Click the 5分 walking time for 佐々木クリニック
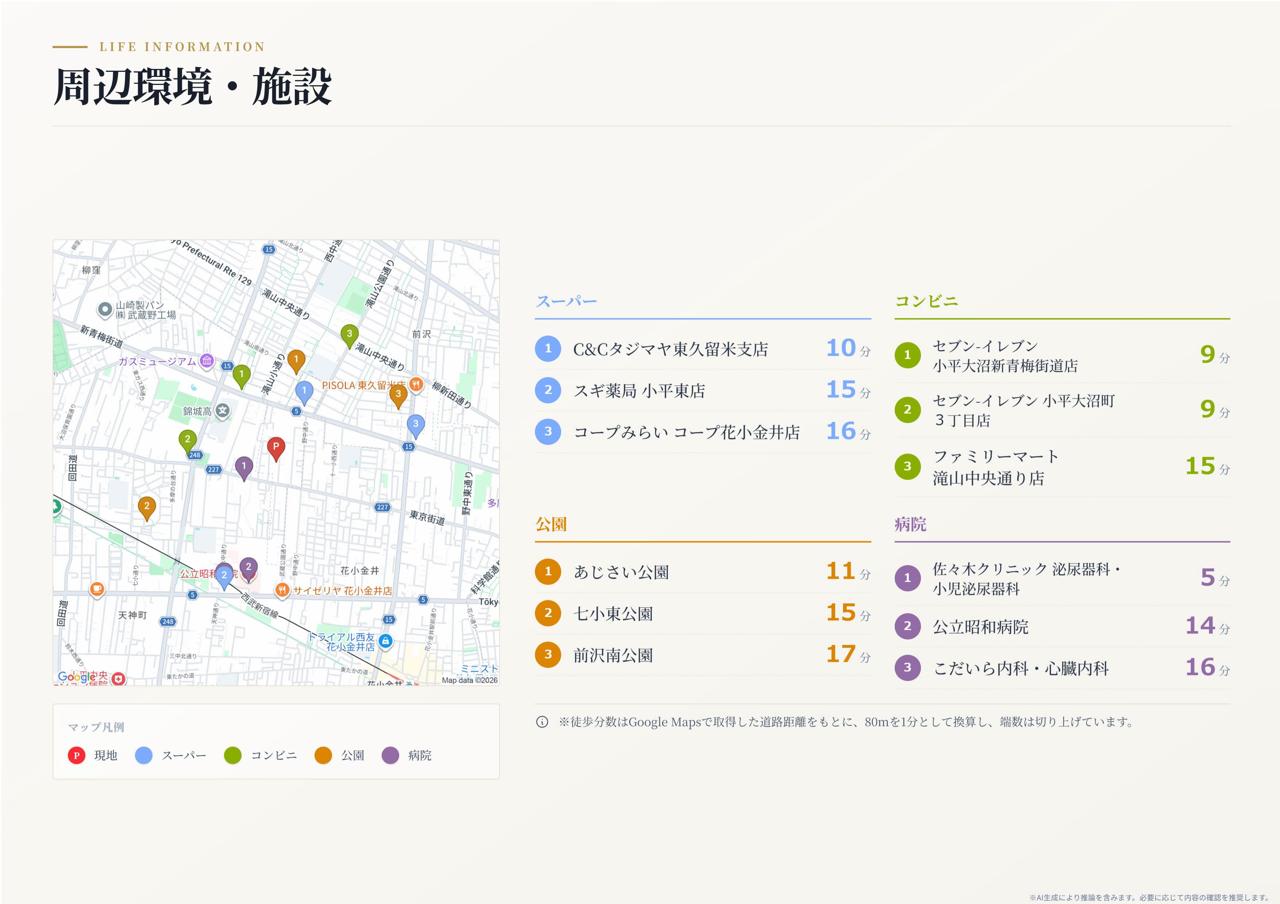The image size is (1280, 904). point(1215,578)
